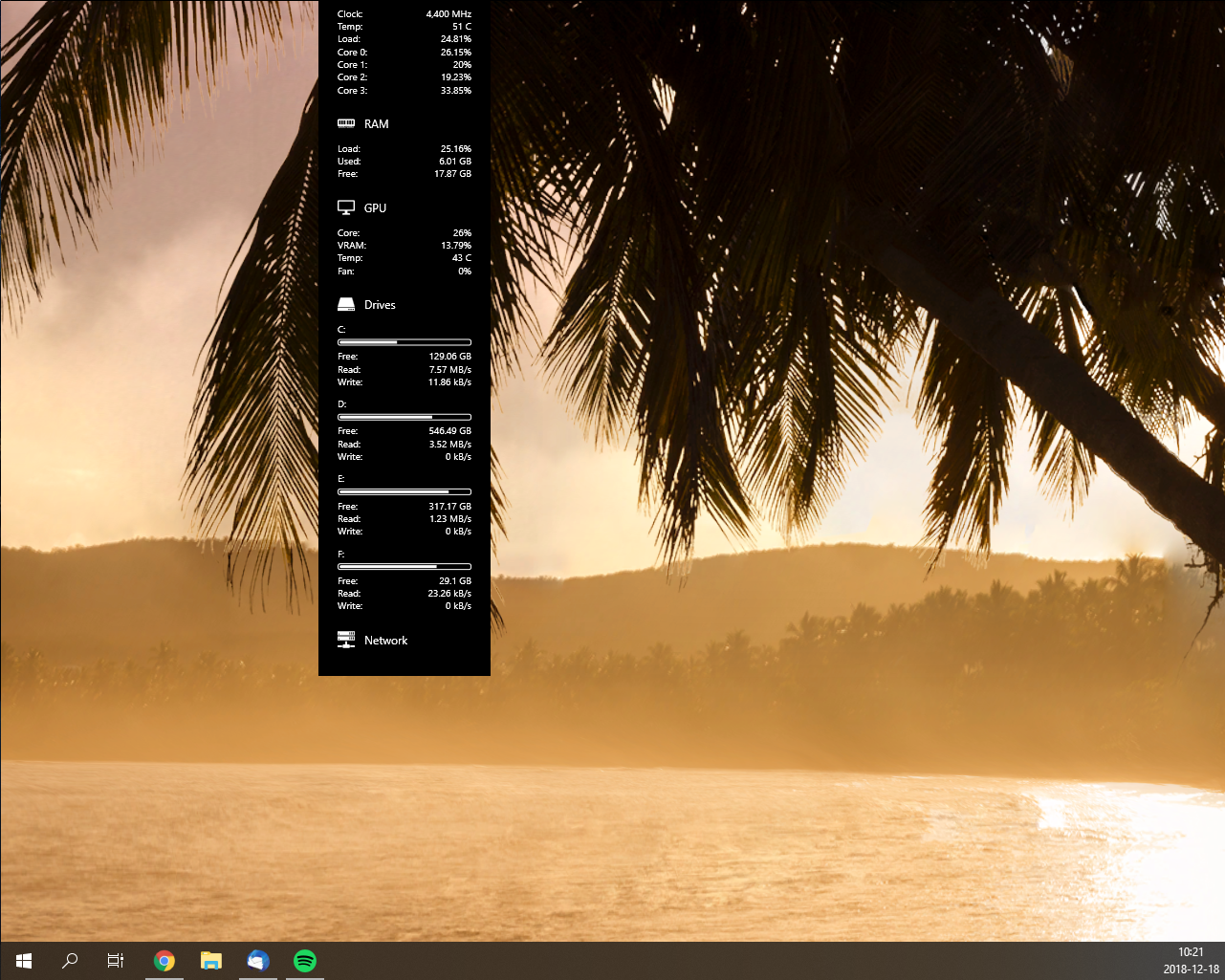Open Spotify from the taskbar
The height and width of the screenshot is (980, 1225).
click(304, 960)
